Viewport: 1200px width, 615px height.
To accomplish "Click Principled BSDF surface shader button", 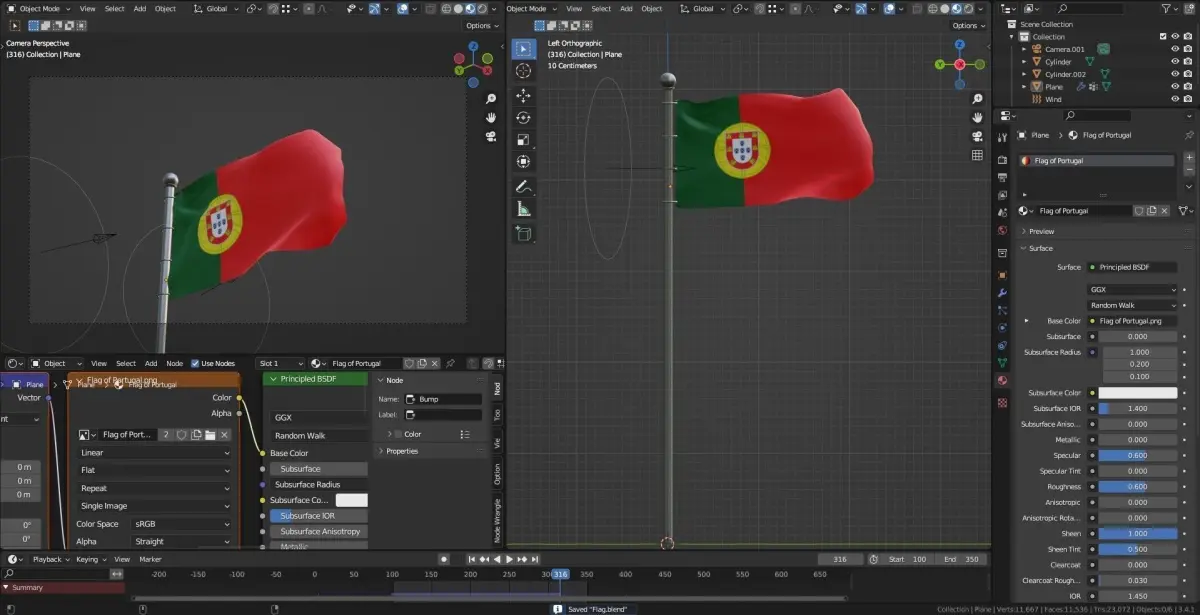I will click(1133, 267).
